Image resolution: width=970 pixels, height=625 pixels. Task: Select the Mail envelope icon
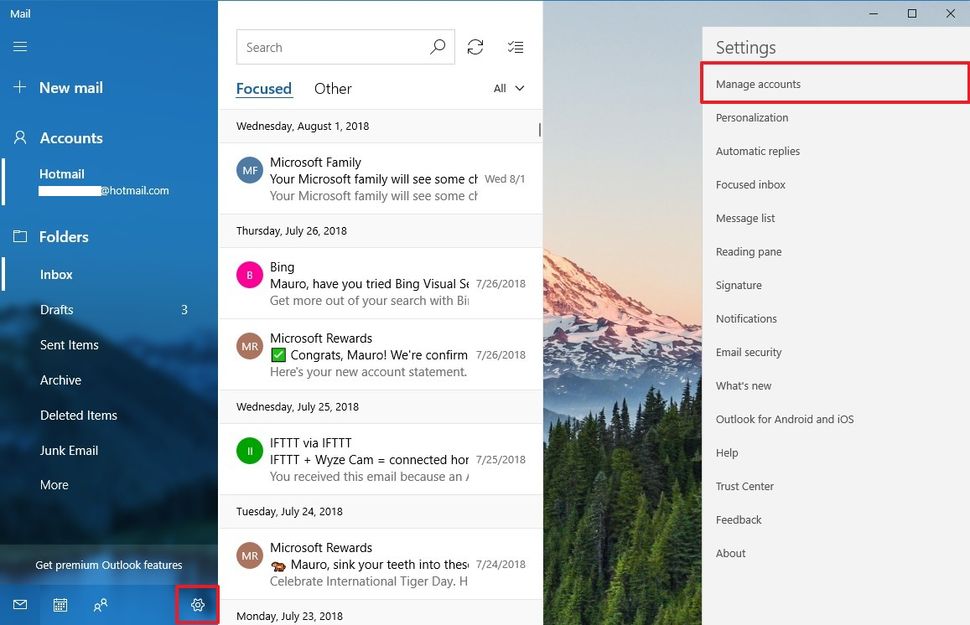(x=20, y=605)
